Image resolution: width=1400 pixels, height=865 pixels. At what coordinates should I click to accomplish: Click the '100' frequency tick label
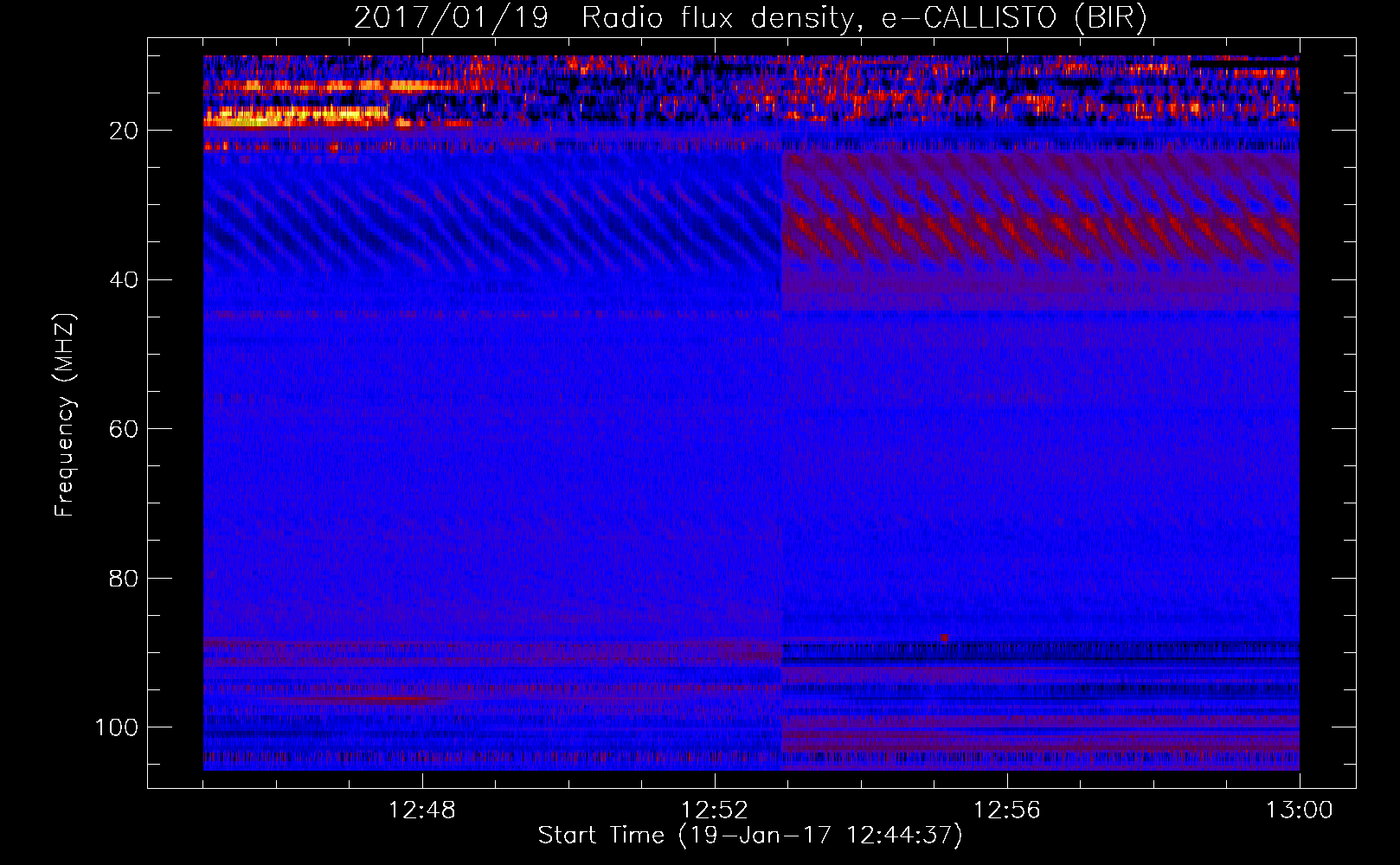[117, 727]
